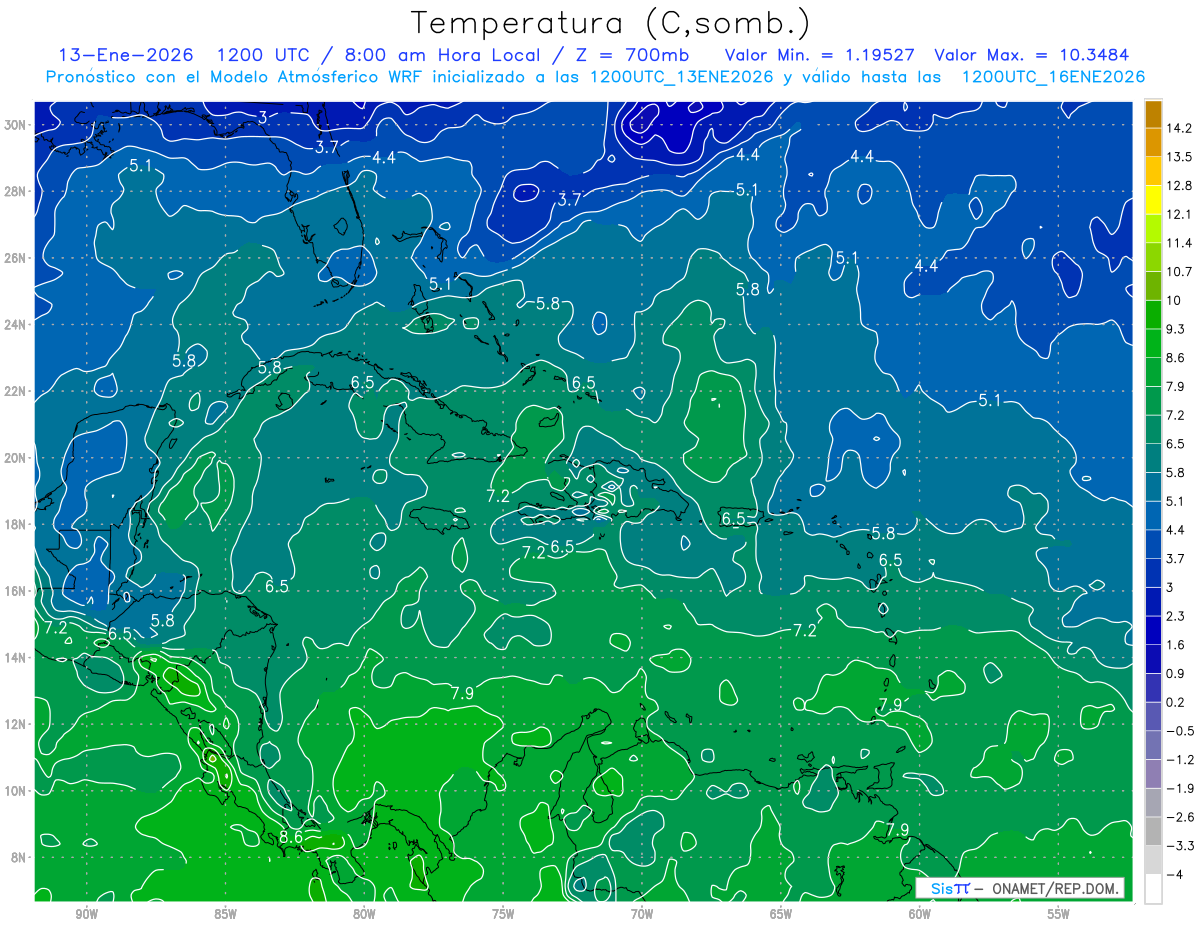Click the '-3.3' value on color legend
This screenshot has height=927, width=1200.
pos(1179,846)
